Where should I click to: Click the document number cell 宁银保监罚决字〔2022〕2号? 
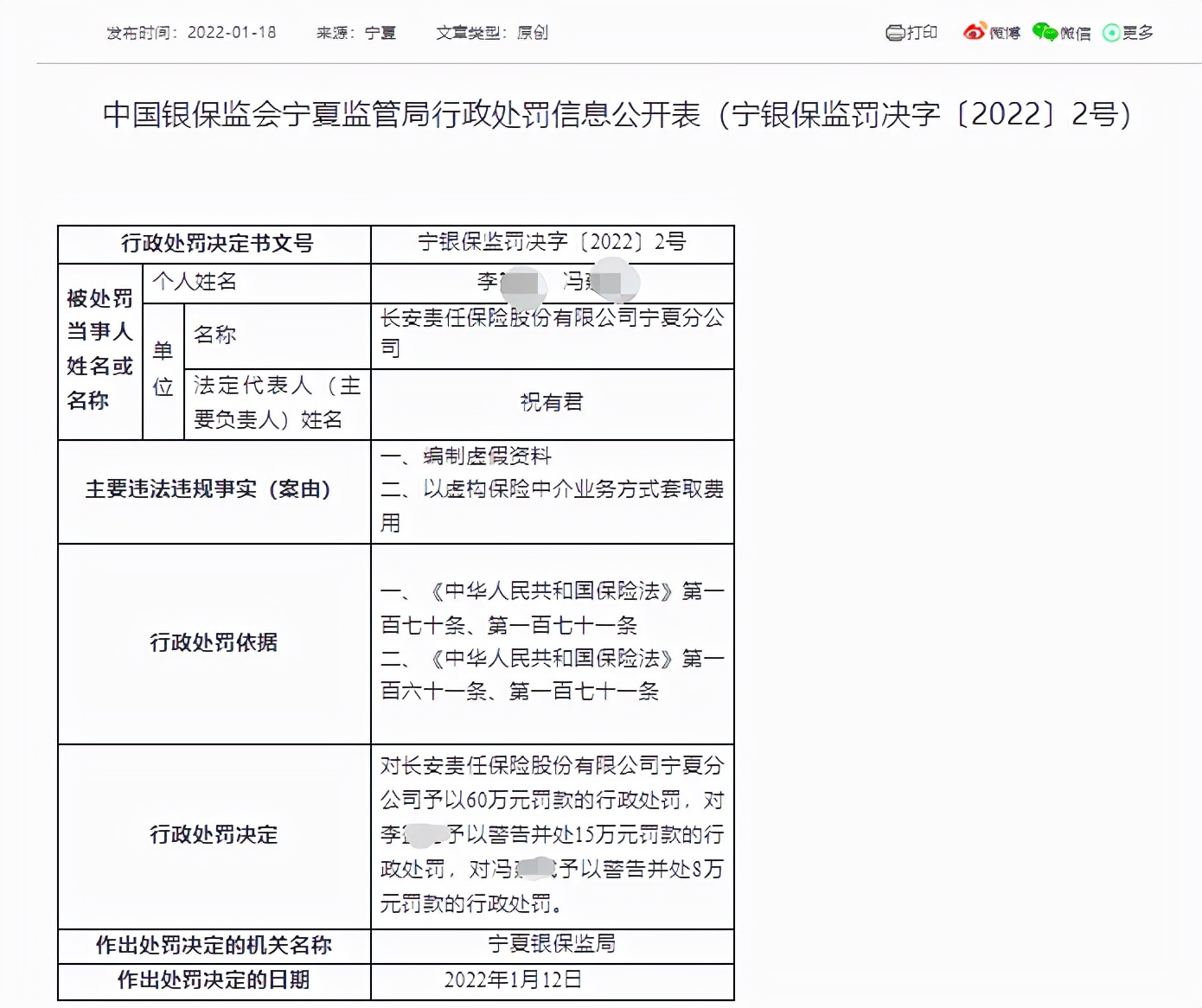click(x=552, y=243)
